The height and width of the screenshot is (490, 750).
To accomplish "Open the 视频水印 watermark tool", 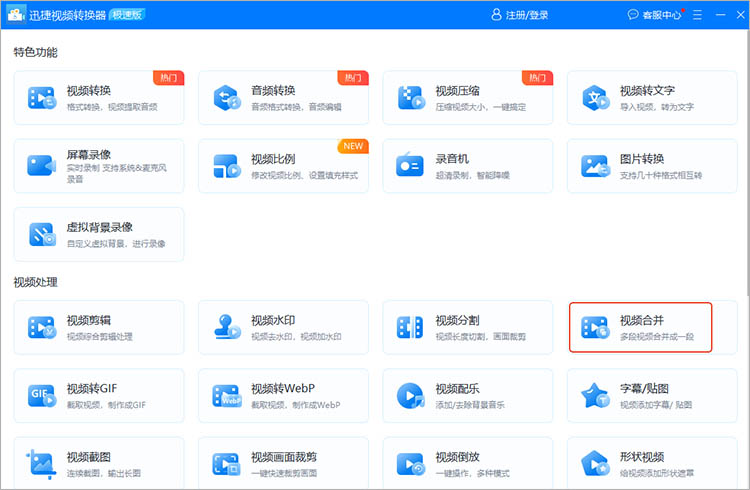I will 283,327.
